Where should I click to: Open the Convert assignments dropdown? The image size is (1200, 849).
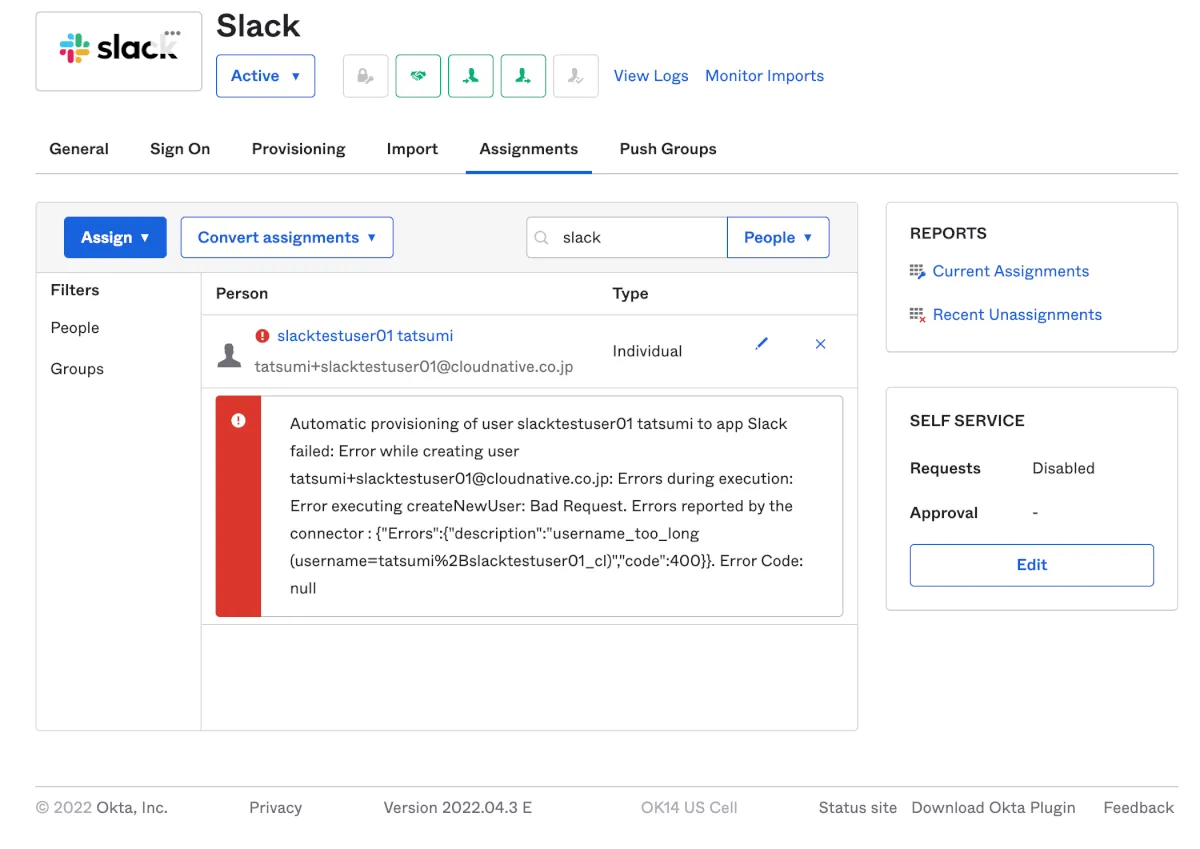tap(287, 238)
